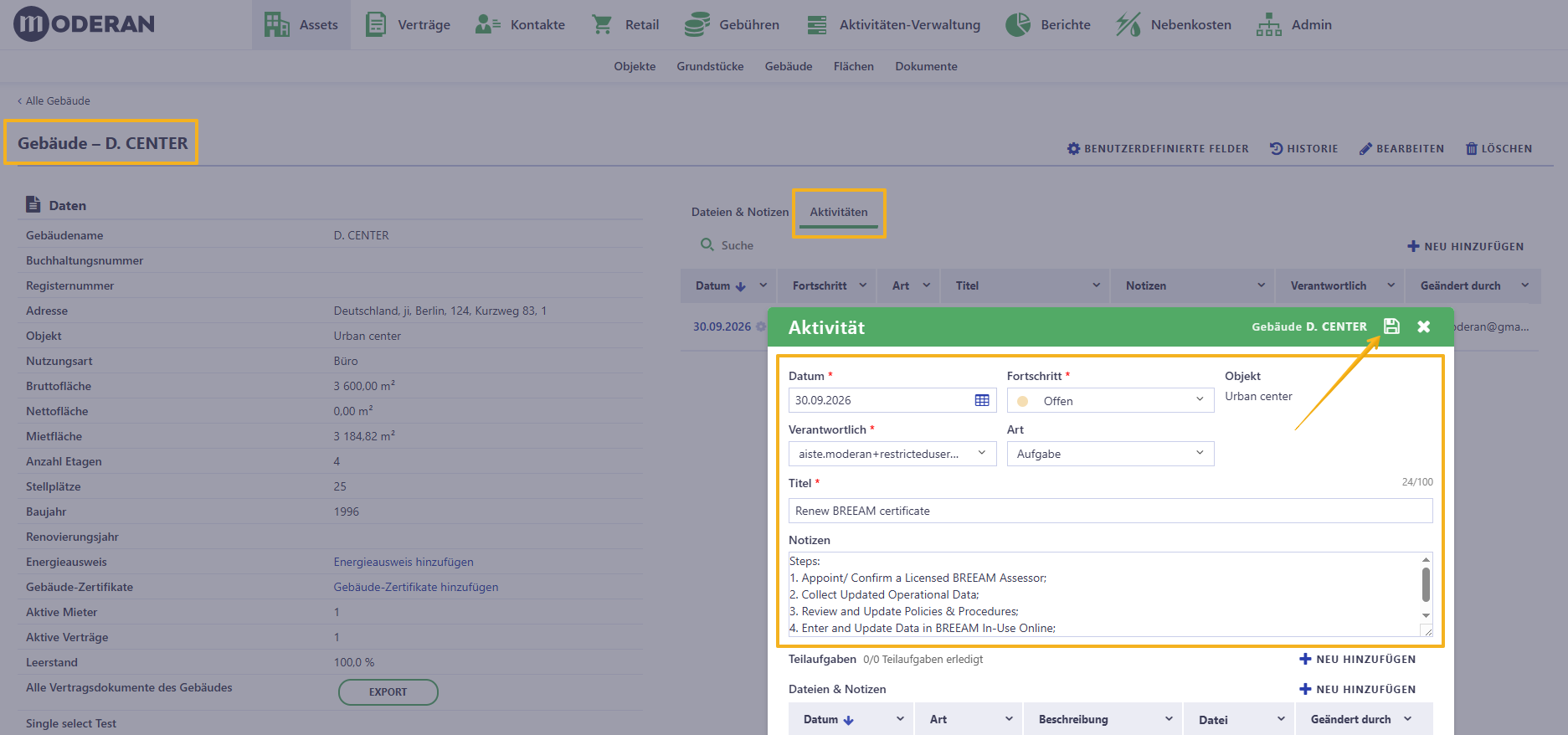This screenshot has width=1568, height=735.
Task: Click the gear icon for Benutzerdefinierte Felder
Action: tap(1073, 148)
